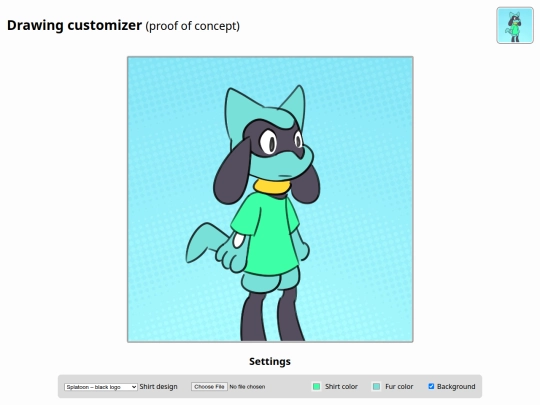Image resolution: width=540 pixels, height=405 pixels.
Task: Uncheck the Background checkbox
Action: point(431,386)
